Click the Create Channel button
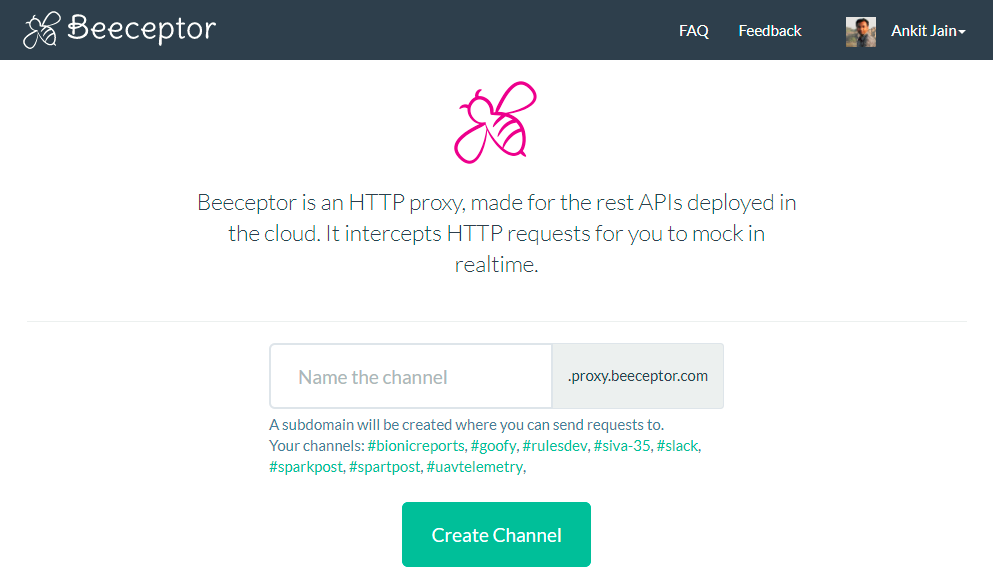Screen dimensions: 993x575 click(x=496, y=534)
